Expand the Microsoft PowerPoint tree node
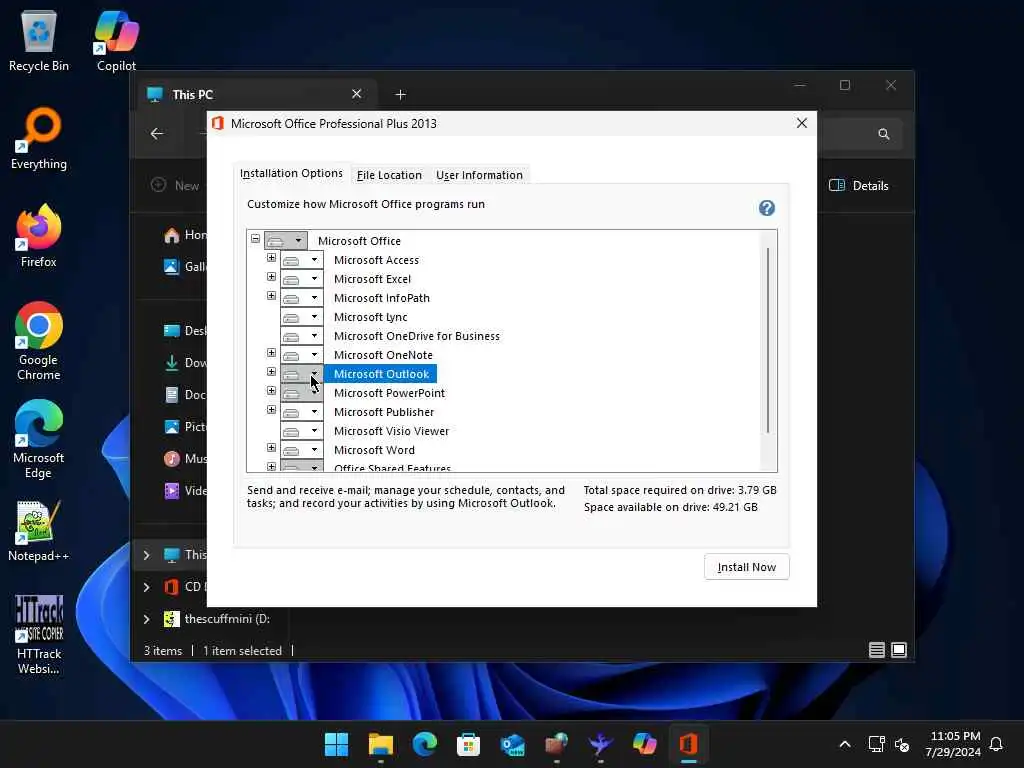 point(272,391)
